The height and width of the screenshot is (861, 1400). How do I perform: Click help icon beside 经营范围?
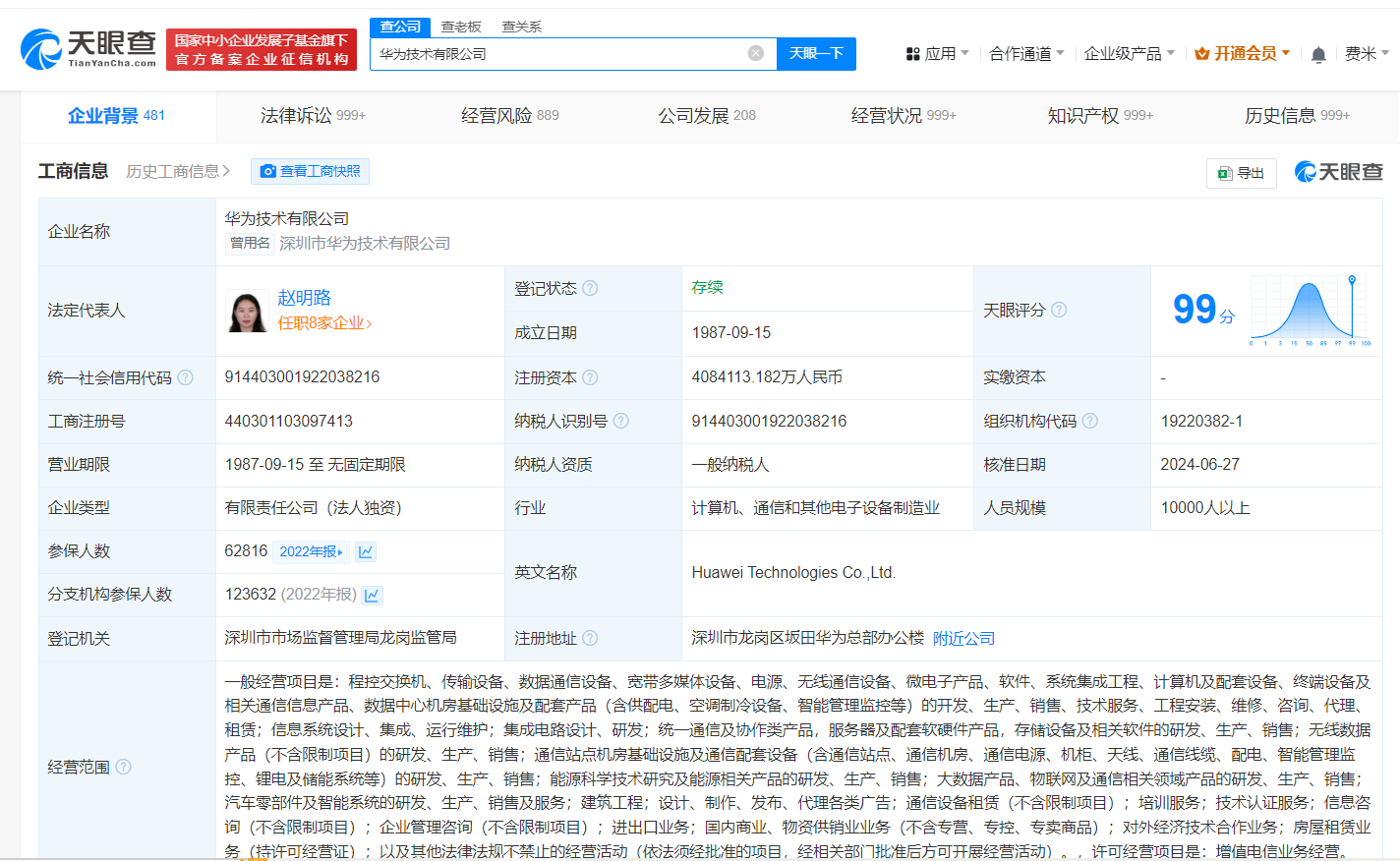pyautogui.click(x=124, y=767)
